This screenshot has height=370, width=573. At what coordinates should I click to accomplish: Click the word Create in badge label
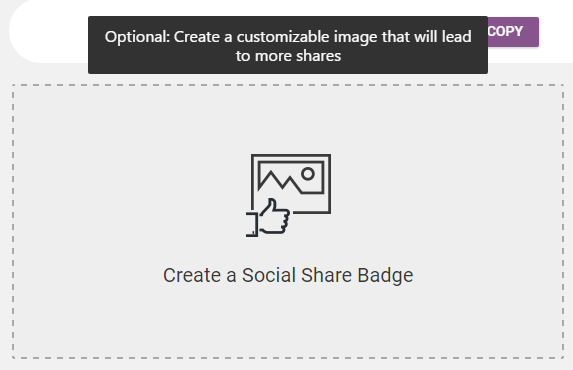(192, 275)
